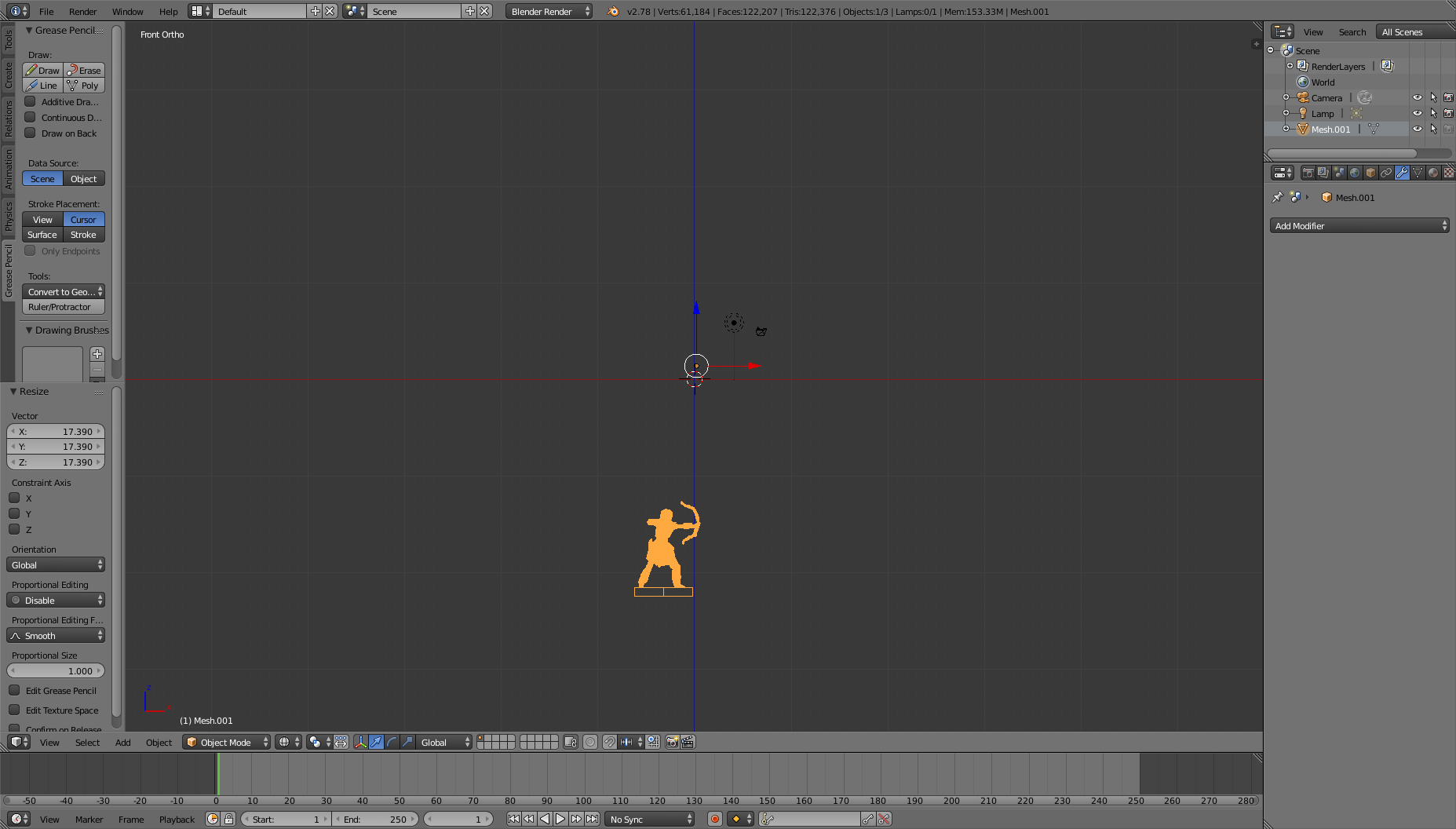Viewport: 1456px width, 829px height.
Task: Select the scale manipulator icon
Action: tap(407, 742)
